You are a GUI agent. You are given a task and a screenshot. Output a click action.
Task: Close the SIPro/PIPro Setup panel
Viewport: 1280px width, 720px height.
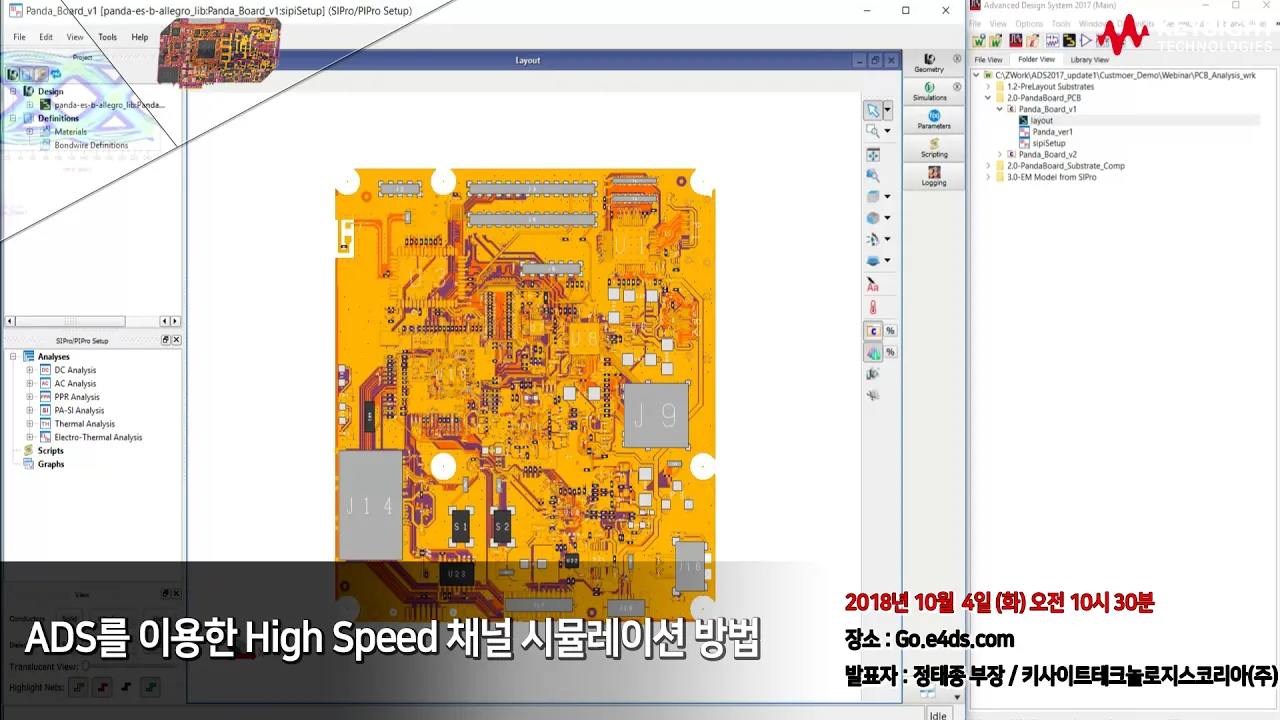click(x=176, y=340)
